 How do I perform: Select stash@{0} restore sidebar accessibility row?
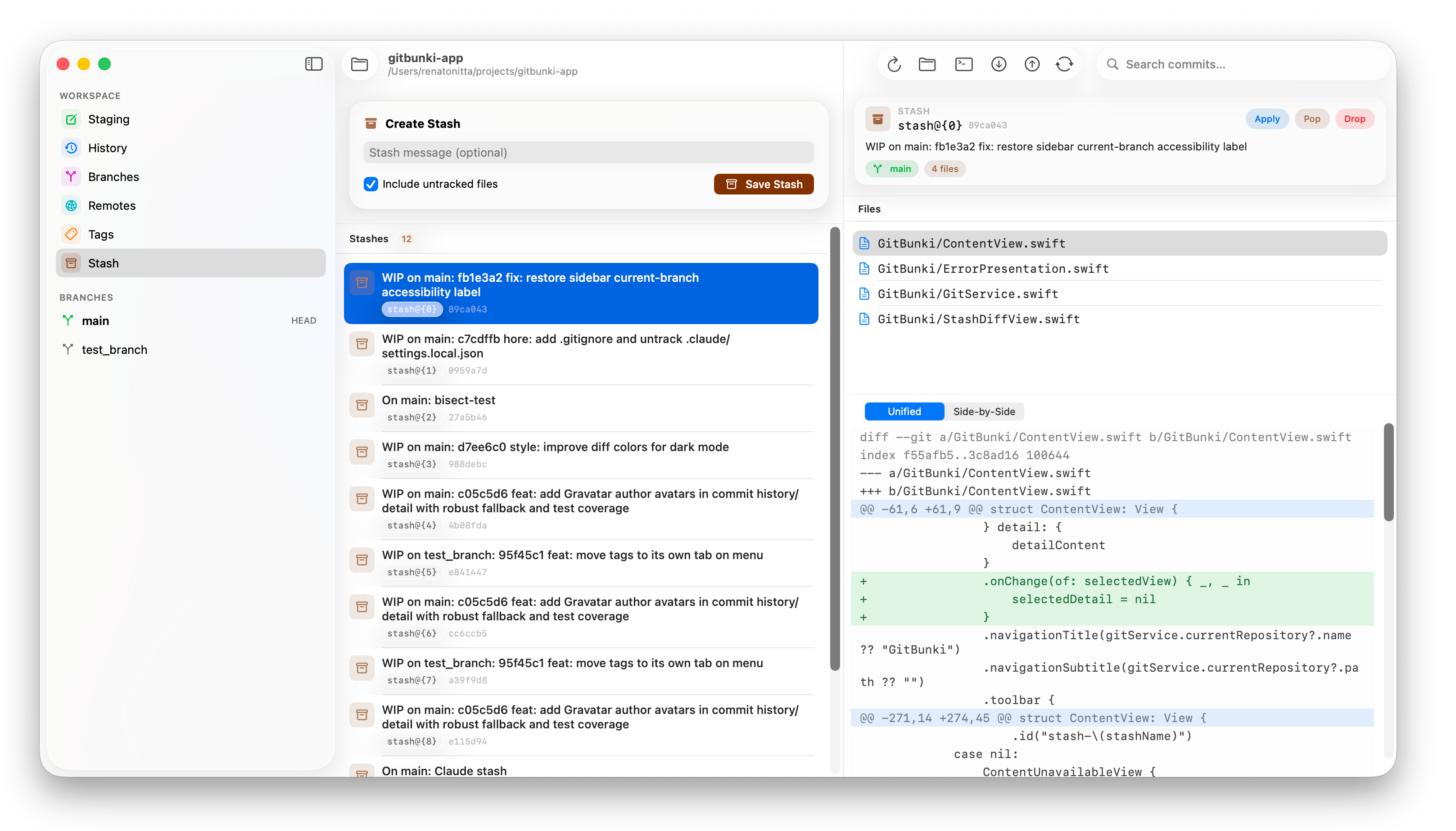(580, 294)
